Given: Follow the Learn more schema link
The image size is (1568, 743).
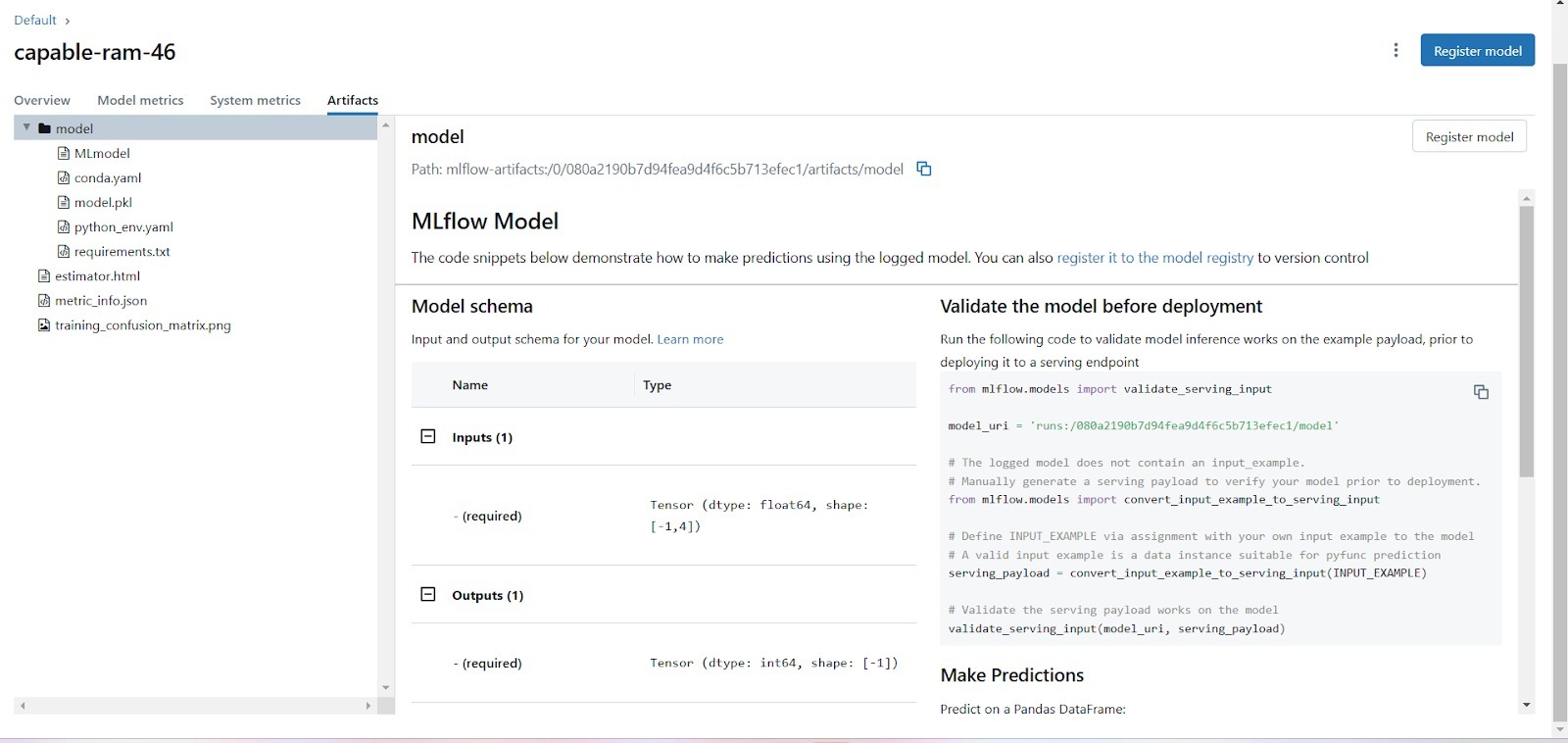Looking at the screenshot, I should 690,339.
